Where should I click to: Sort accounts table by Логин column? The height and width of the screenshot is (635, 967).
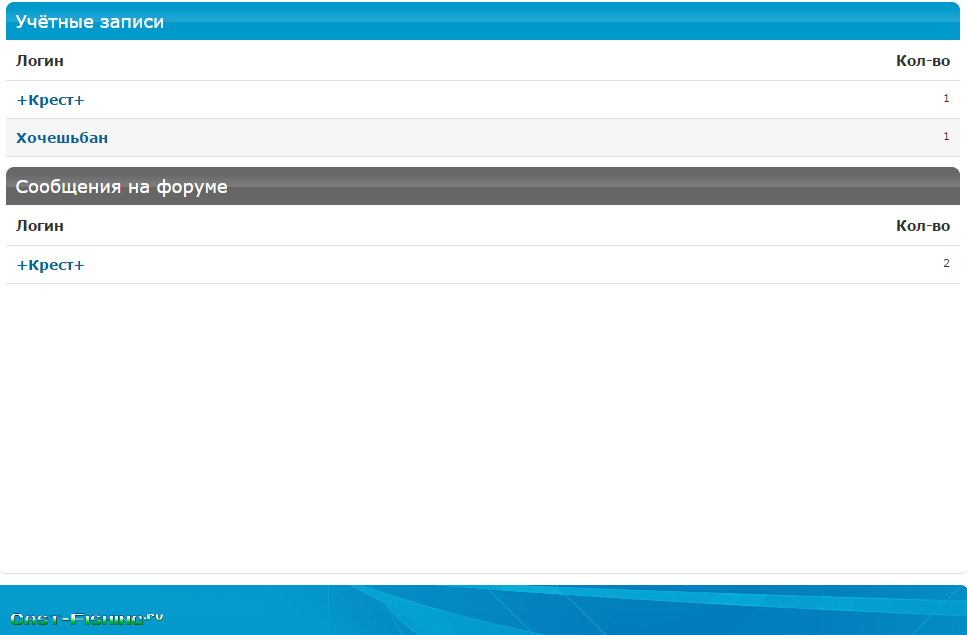point(40,61)
